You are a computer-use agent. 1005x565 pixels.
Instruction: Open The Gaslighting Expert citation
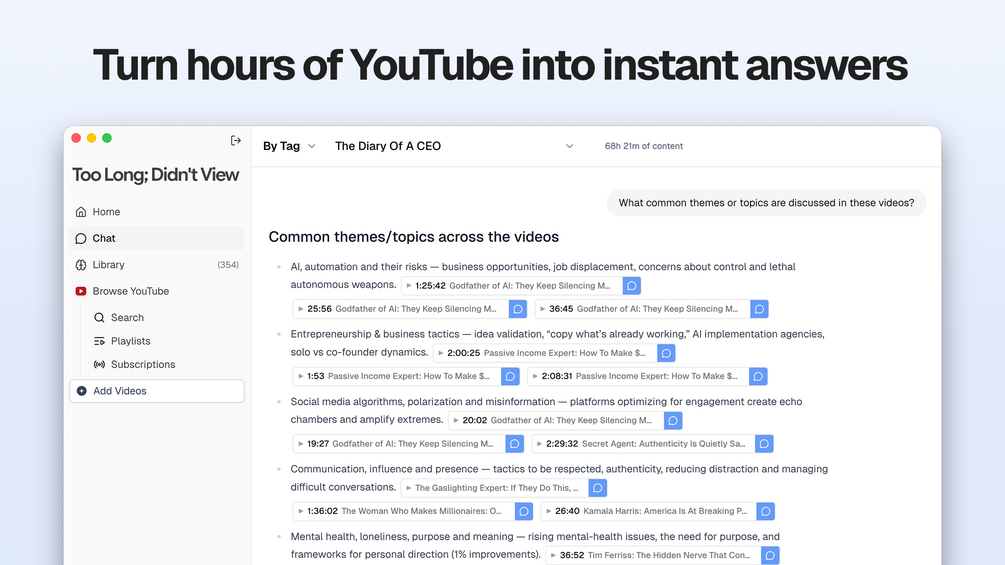(495, 487)
